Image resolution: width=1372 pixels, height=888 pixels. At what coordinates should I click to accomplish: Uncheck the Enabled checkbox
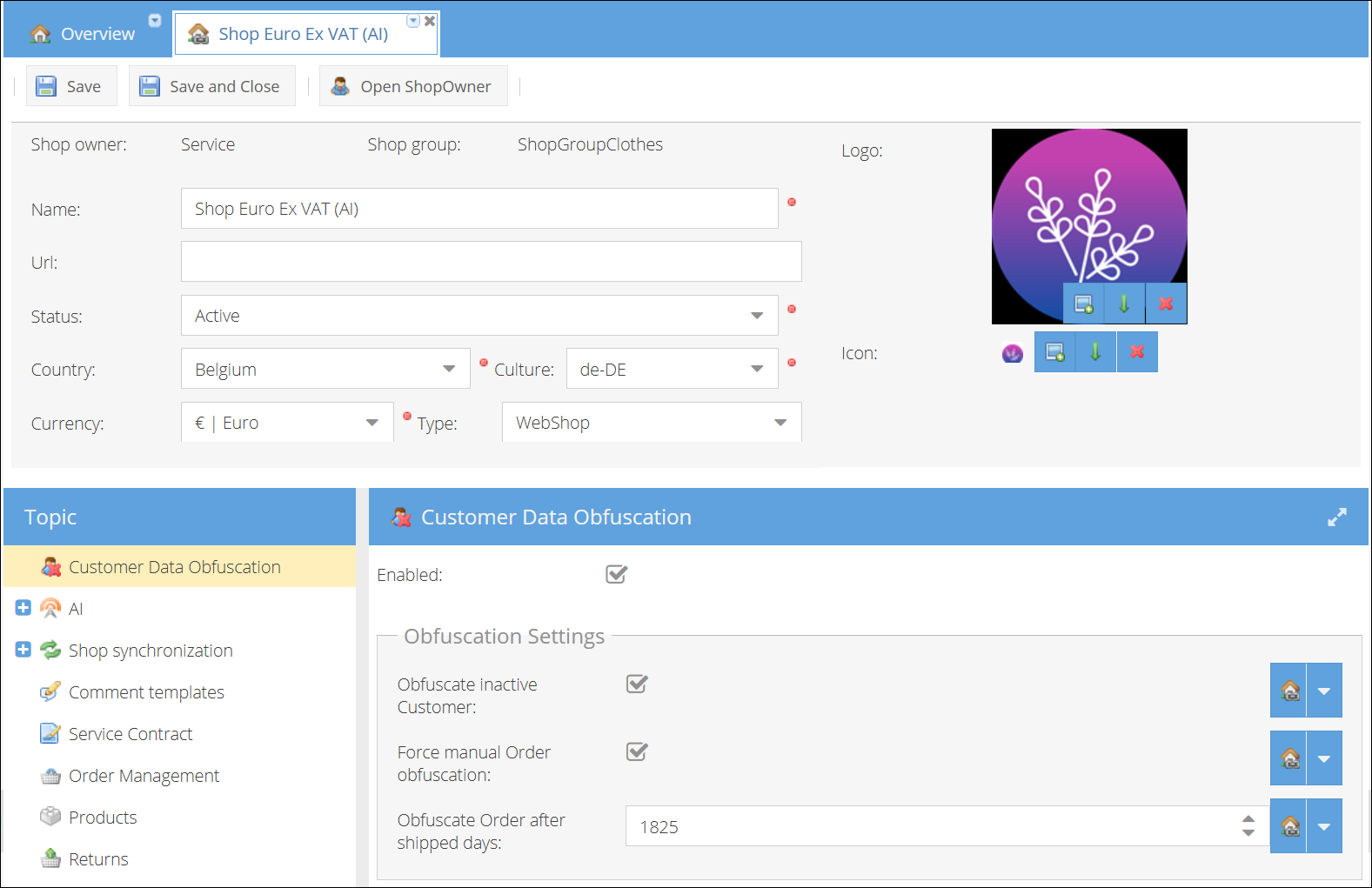coord(616,574)
